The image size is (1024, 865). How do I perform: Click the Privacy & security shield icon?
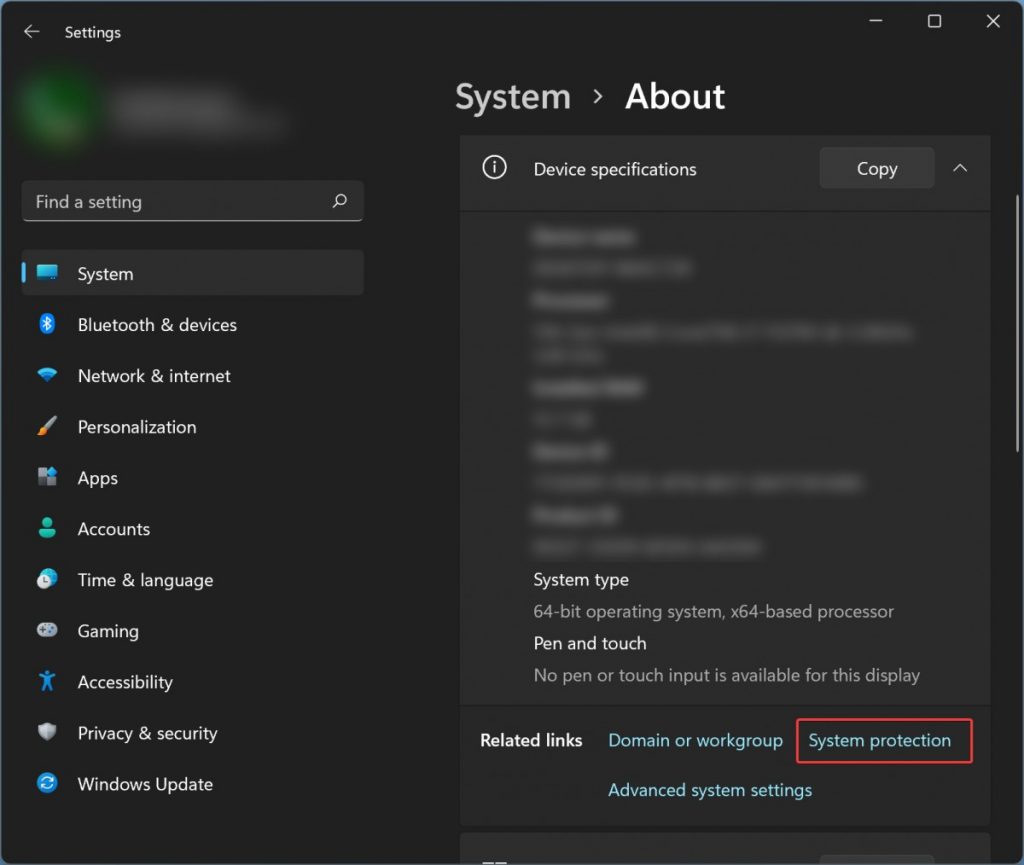click(x=47, y=732)
